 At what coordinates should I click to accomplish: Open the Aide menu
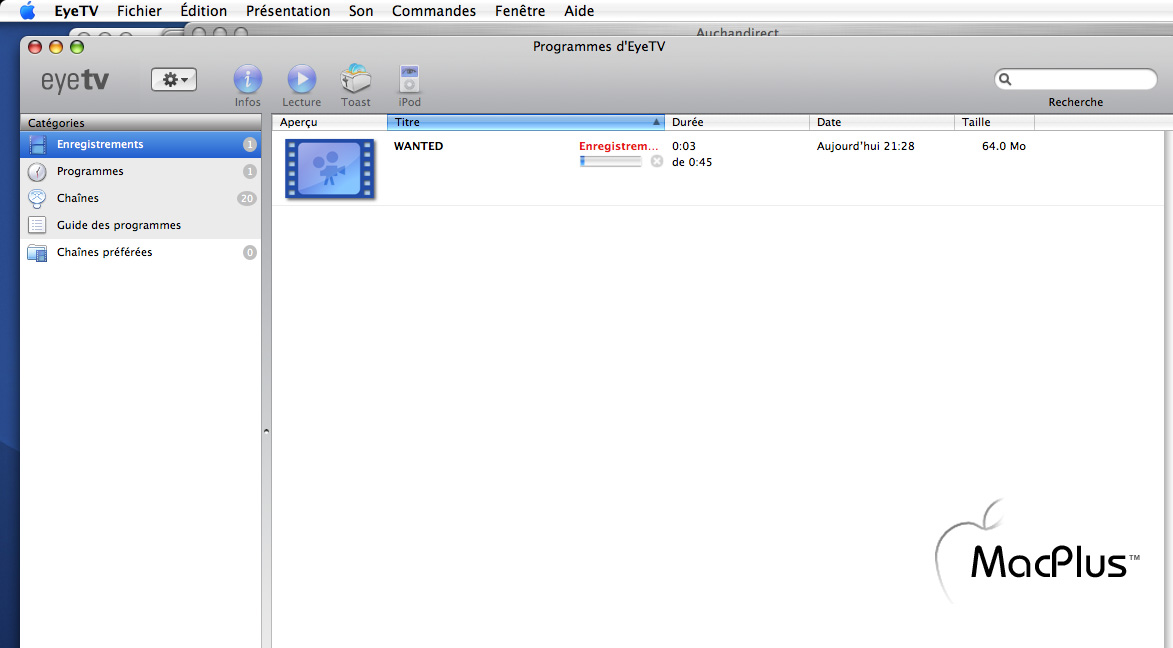pyautogui.click(x=579, y=10)
